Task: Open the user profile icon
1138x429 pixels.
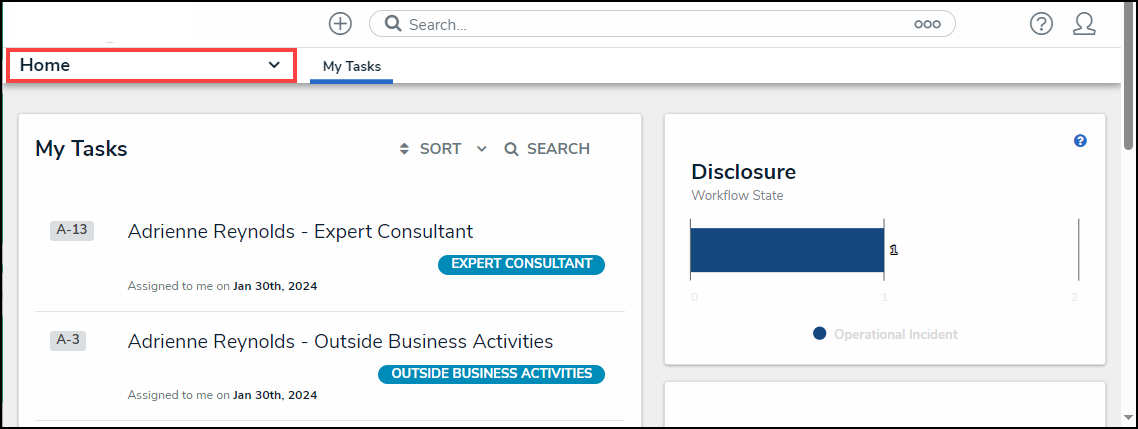Action: [x=1084, y=24]
